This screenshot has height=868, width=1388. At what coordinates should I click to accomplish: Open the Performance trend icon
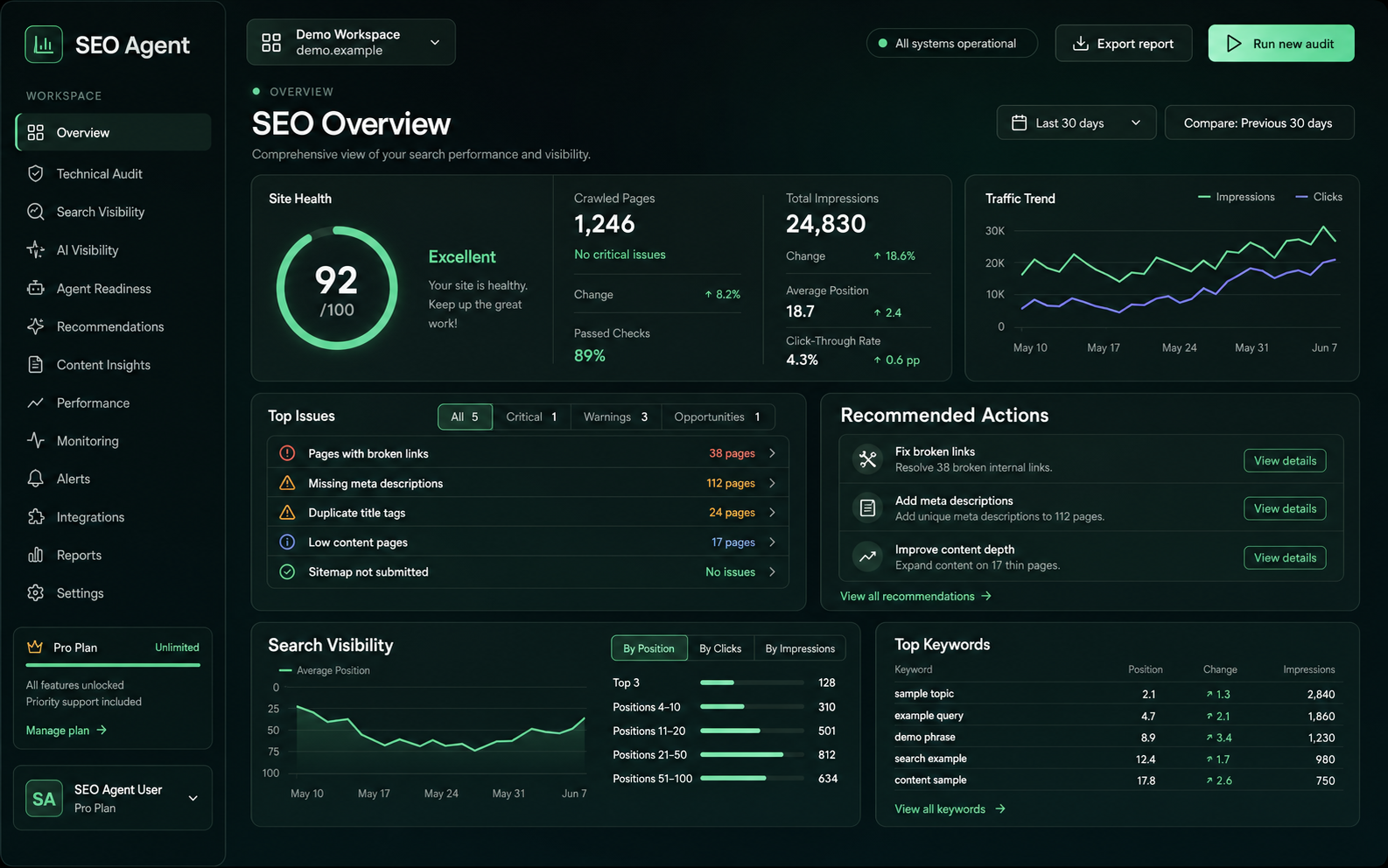click(36, 402)
